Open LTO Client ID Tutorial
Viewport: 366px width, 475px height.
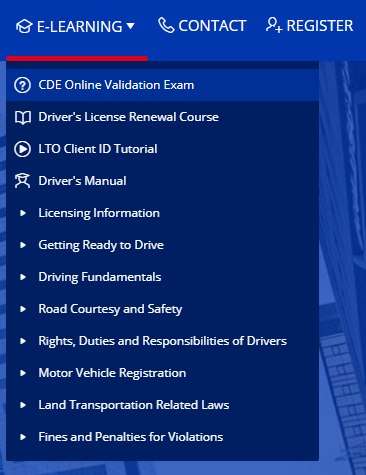click(98, 149)
